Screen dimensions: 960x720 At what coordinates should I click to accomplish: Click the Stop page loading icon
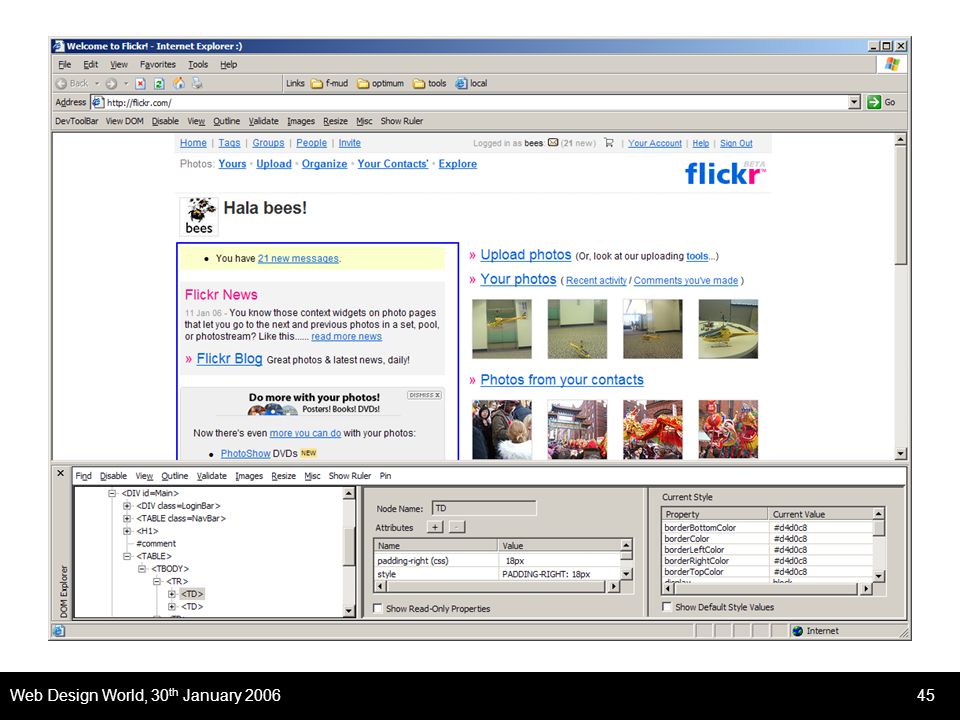(x=140, y=83)
